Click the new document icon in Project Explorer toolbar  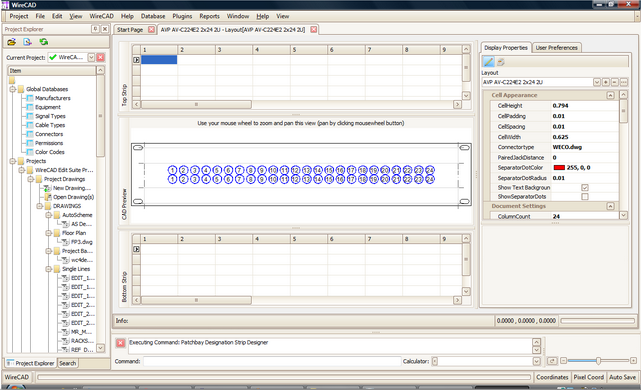pyautogui.click(x=27, y=42)
